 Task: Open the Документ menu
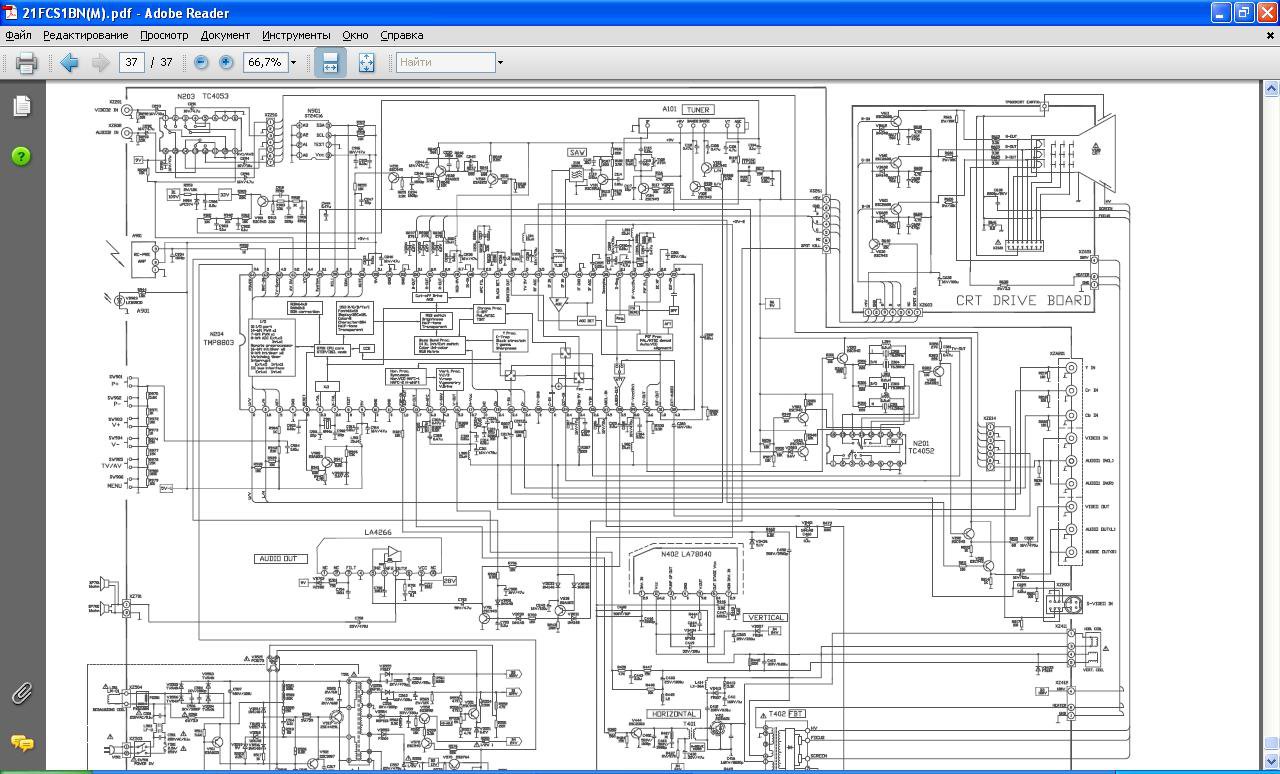pyautogui.click(x=225, y=35)
